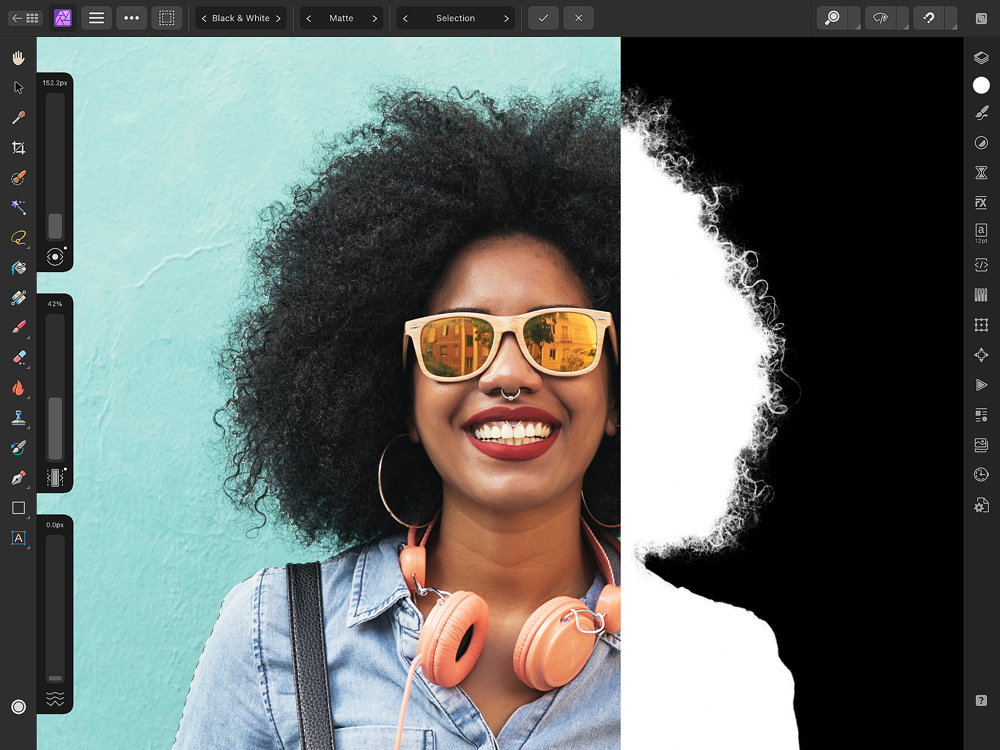Select the Pen tool

point(18,478)
